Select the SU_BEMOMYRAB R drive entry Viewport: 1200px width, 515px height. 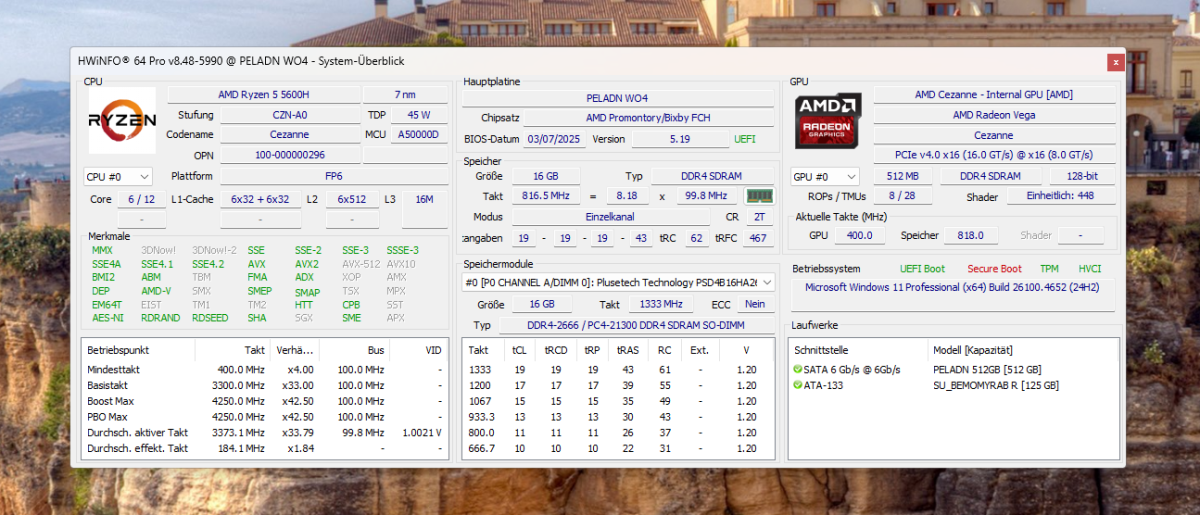click(x=952, y=385)
